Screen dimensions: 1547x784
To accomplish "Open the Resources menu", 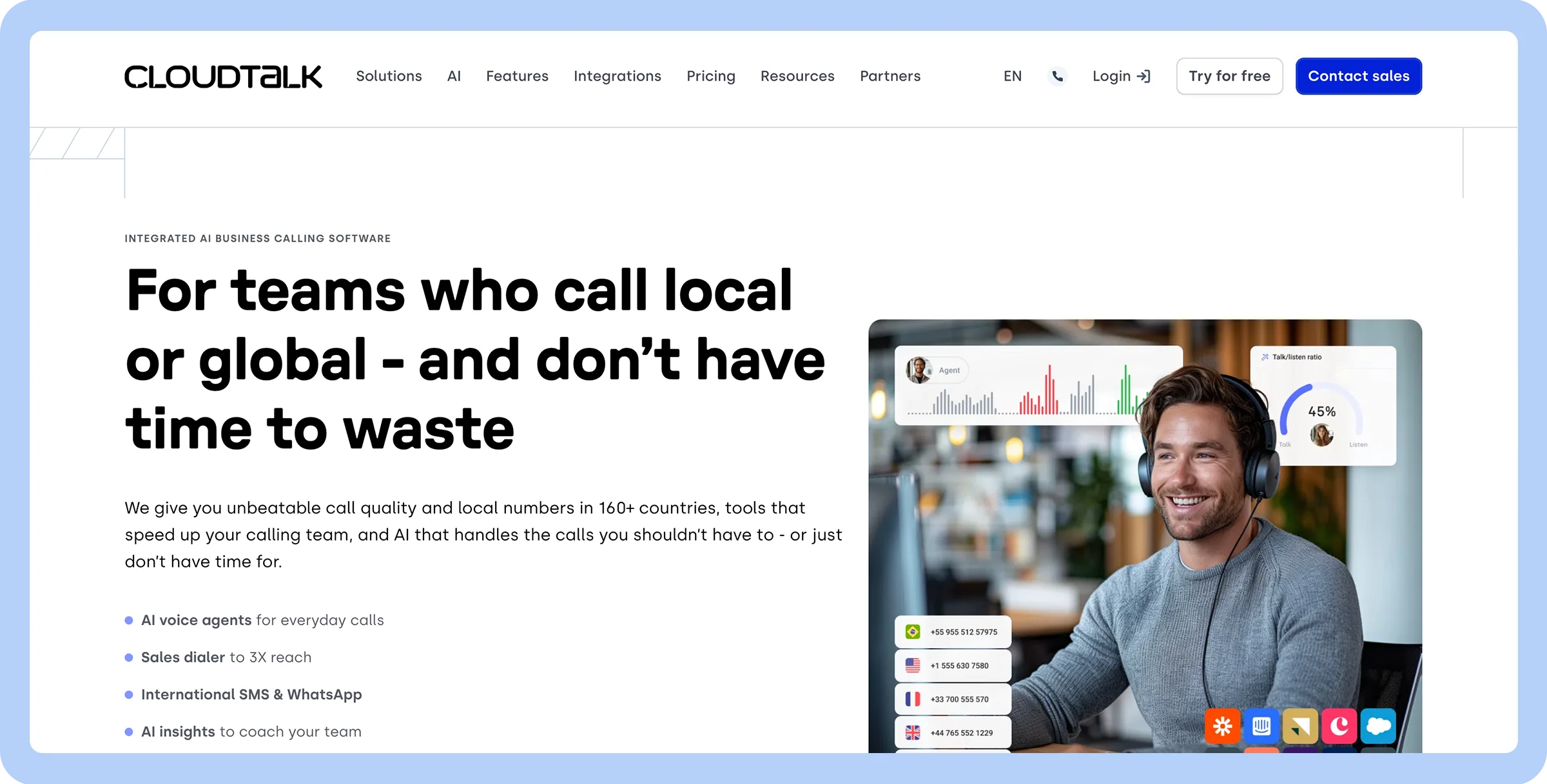I will pos(797,76).
